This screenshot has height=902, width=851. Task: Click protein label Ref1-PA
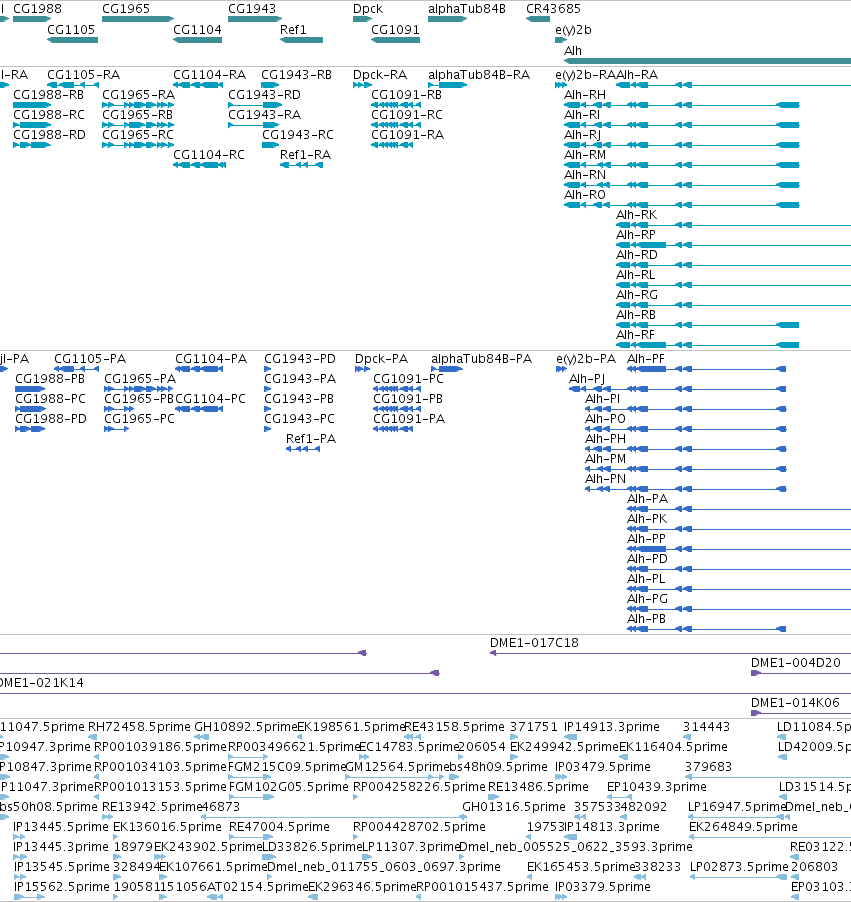coord(311,439)
